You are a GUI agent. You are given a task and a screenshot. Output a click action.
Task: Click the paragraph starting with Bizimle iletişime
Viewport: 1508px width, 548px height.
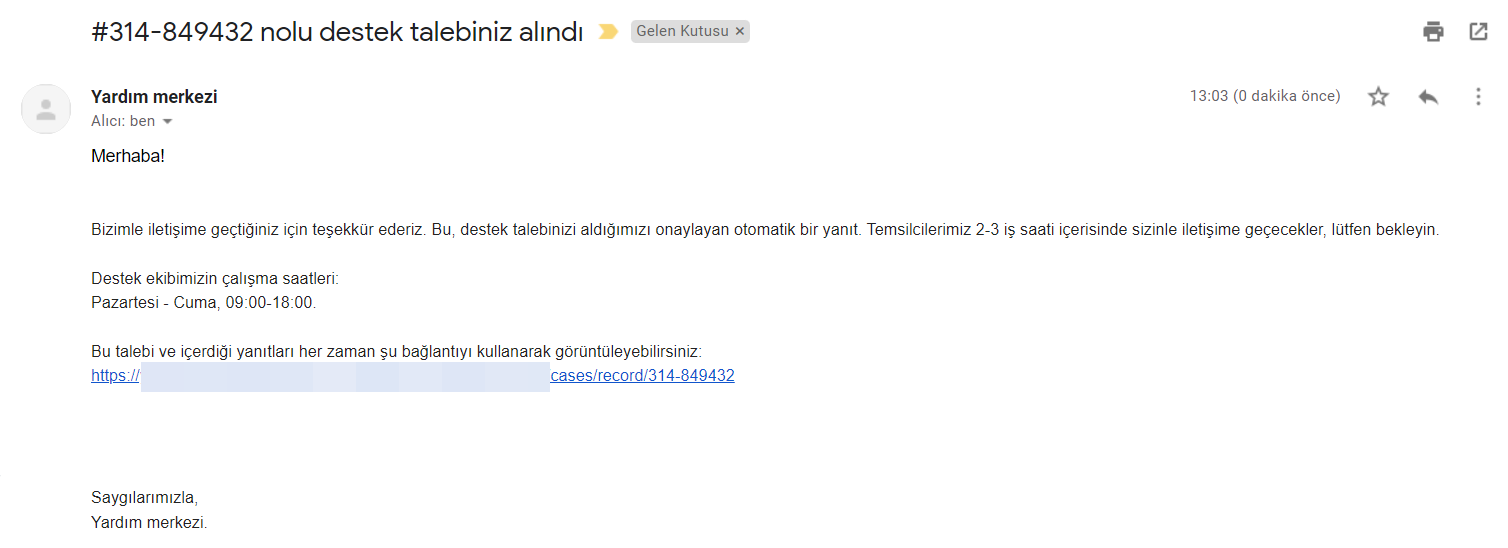coord(765,230)
